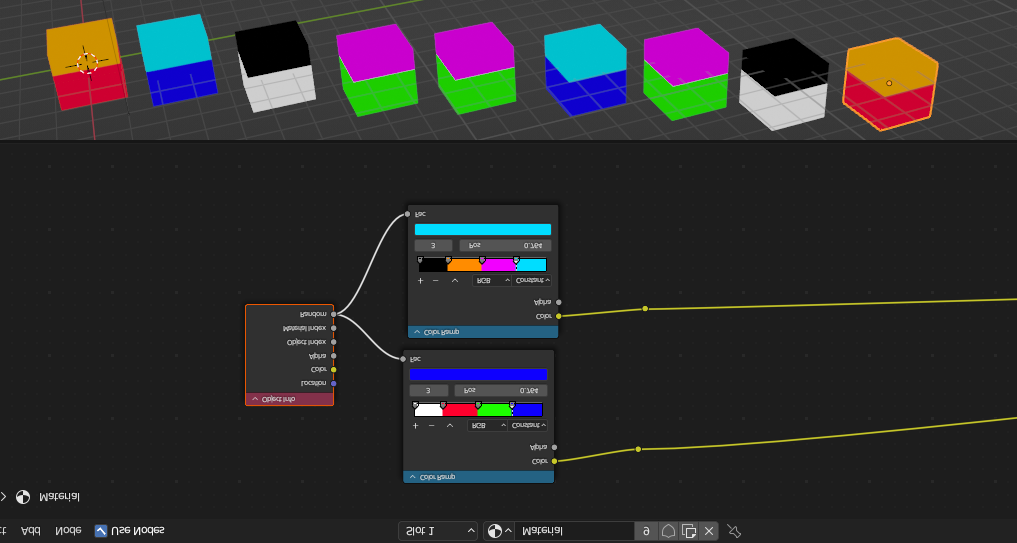This screenshot has height=543, width=1017.
Task: Select the reroute dot on the lower yellow wire
Action: (638, 449)
